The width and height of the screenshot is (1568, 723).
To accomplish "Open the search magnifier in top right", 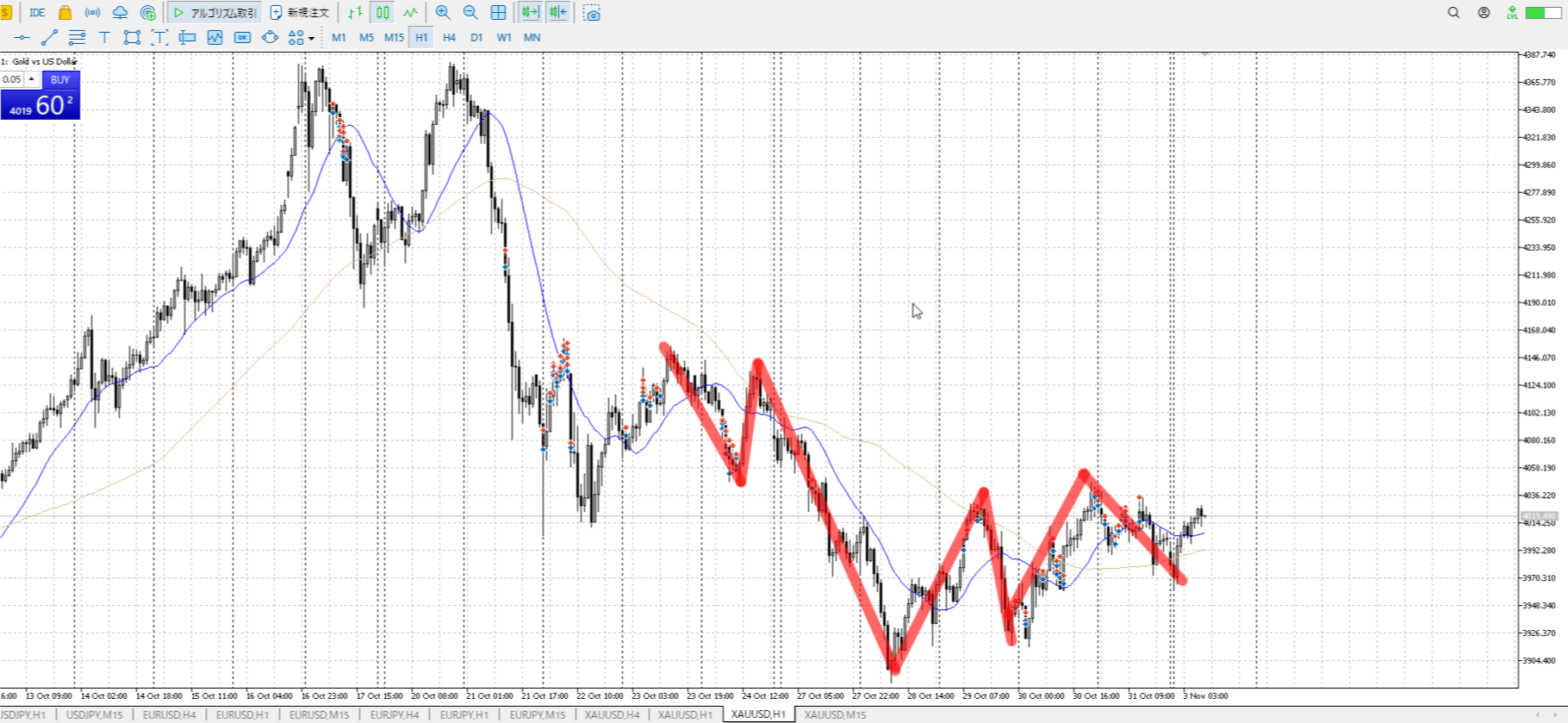I will coord(1453,13).
